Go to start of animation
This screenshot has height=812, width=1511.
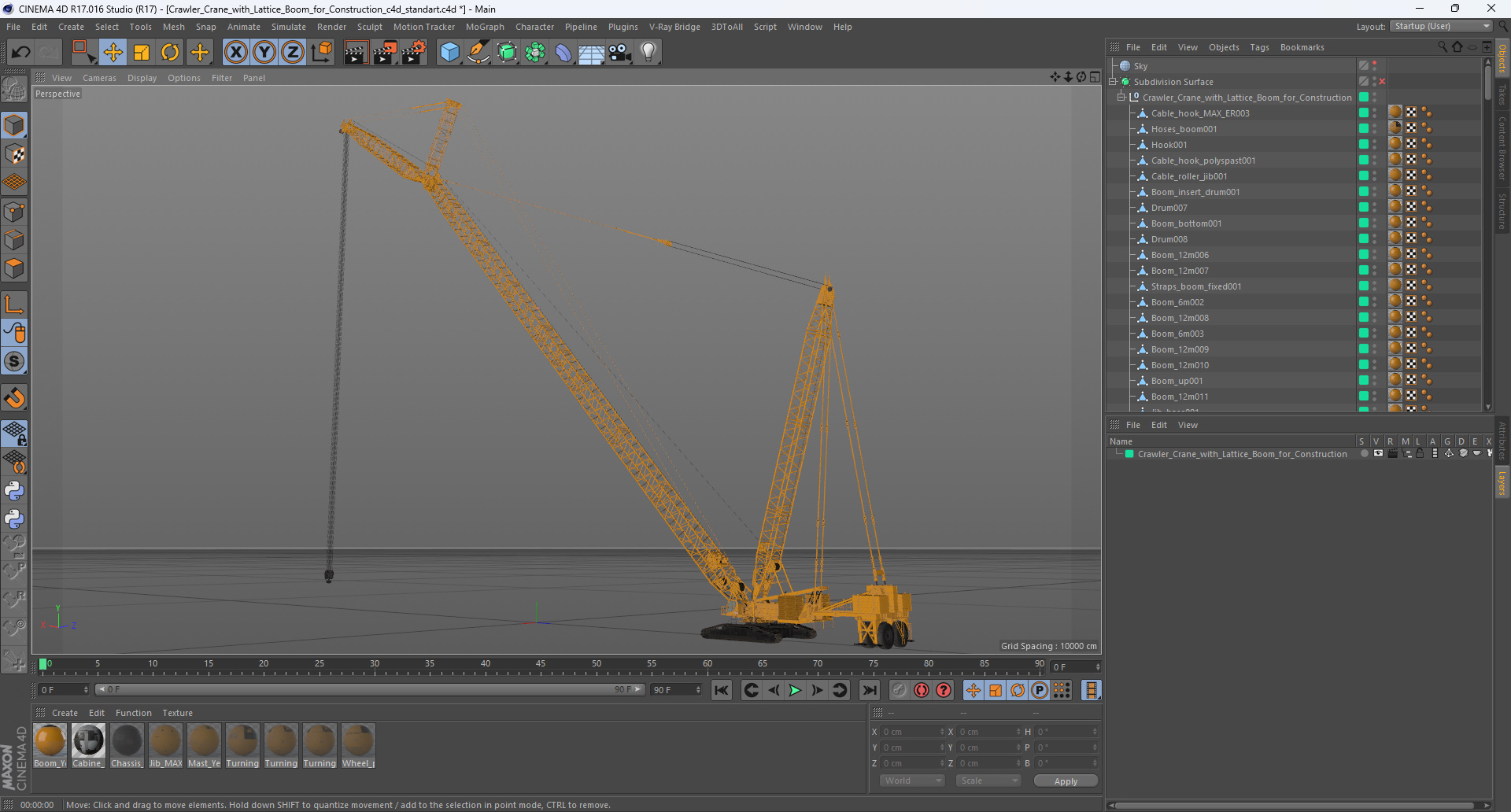tap(721, 690)
